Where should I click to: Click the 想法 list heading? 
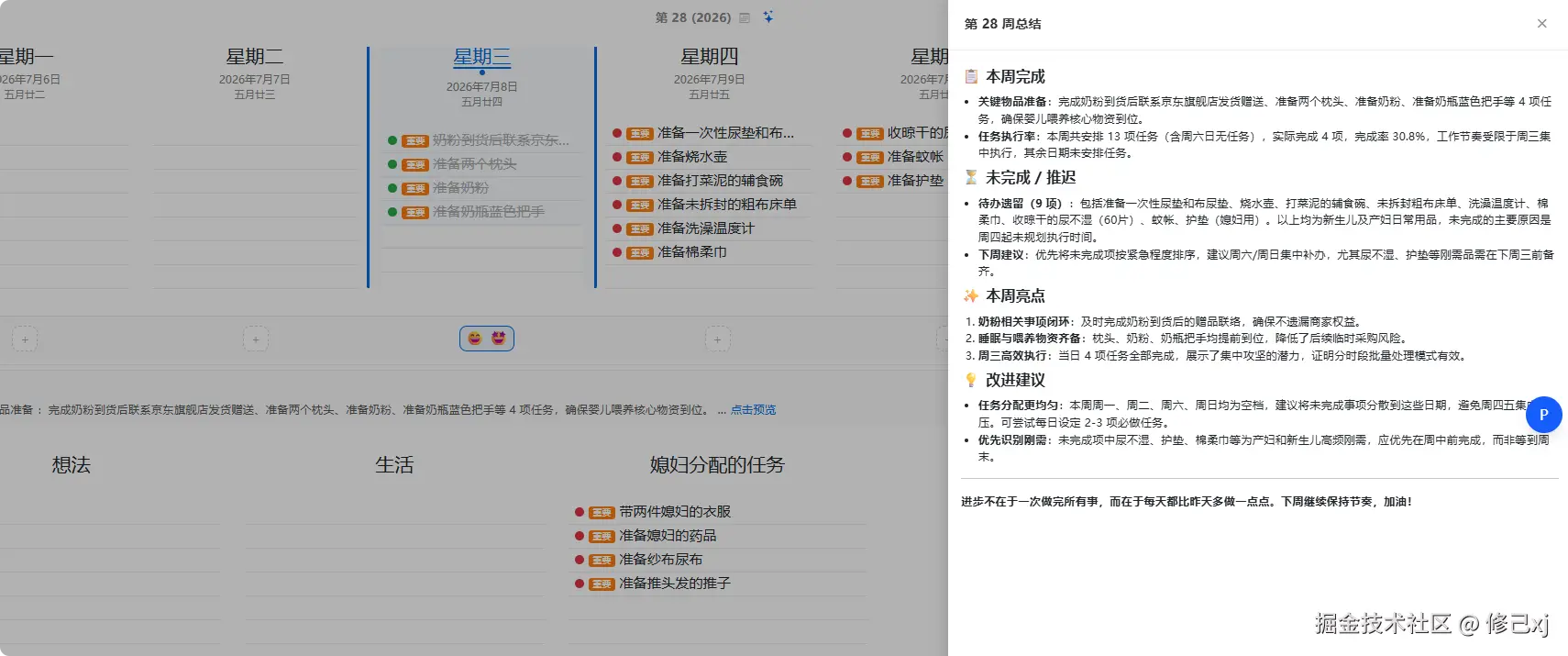(x=72, y=465)
